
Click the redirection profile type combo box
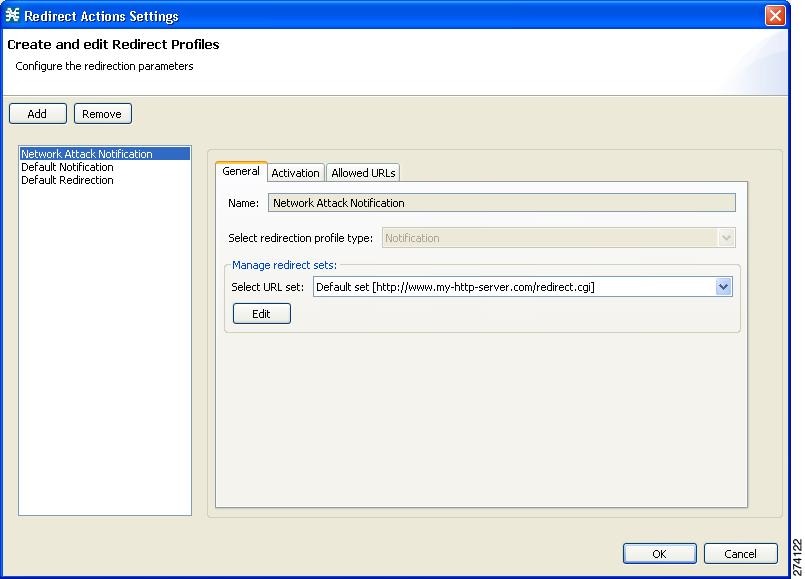pos(549,238)
